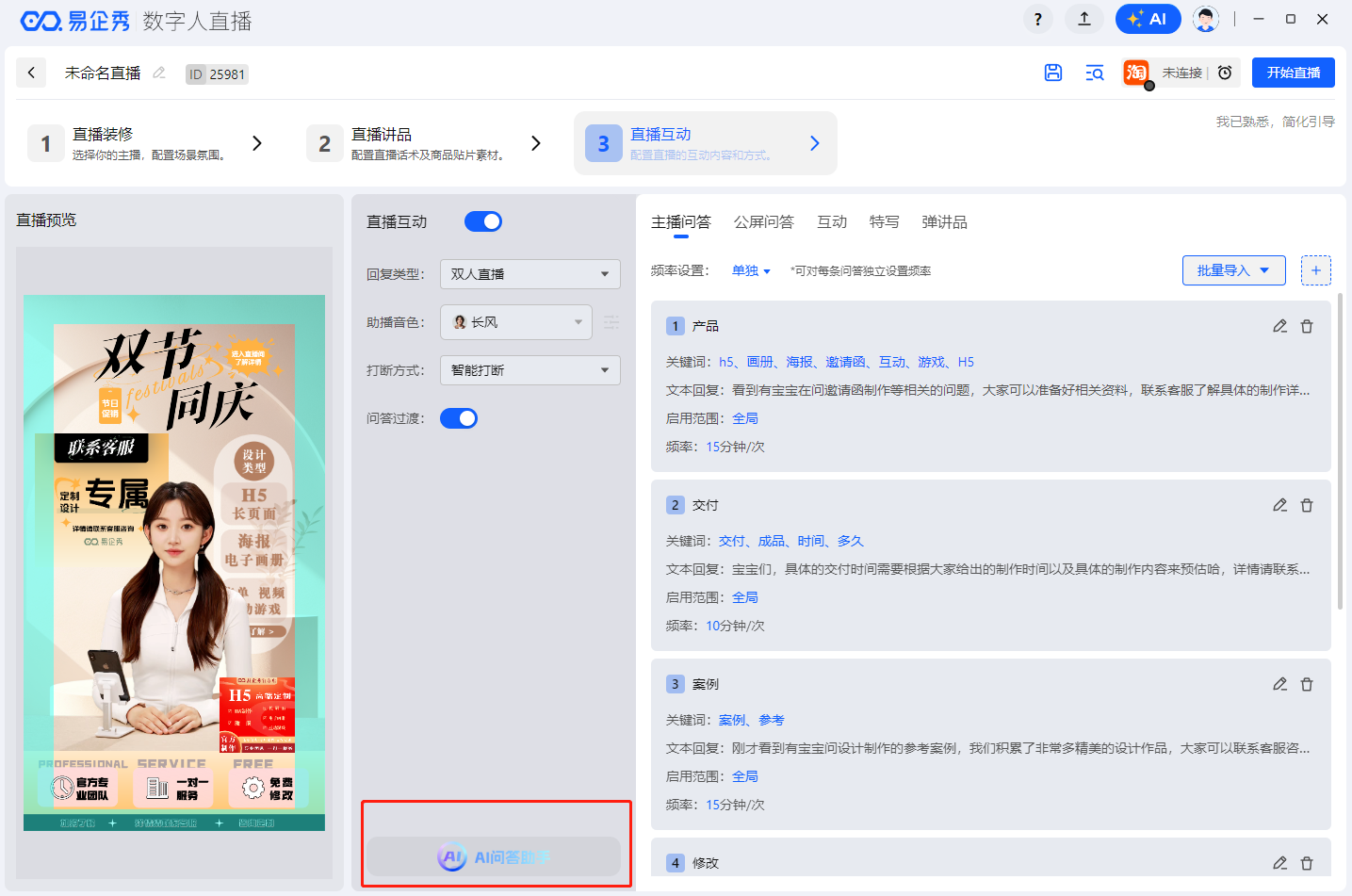The height and width of the screenshot is (896, 1352).
Task: Click keyword 参考 in 案例 entry
Action: [772, 720]
